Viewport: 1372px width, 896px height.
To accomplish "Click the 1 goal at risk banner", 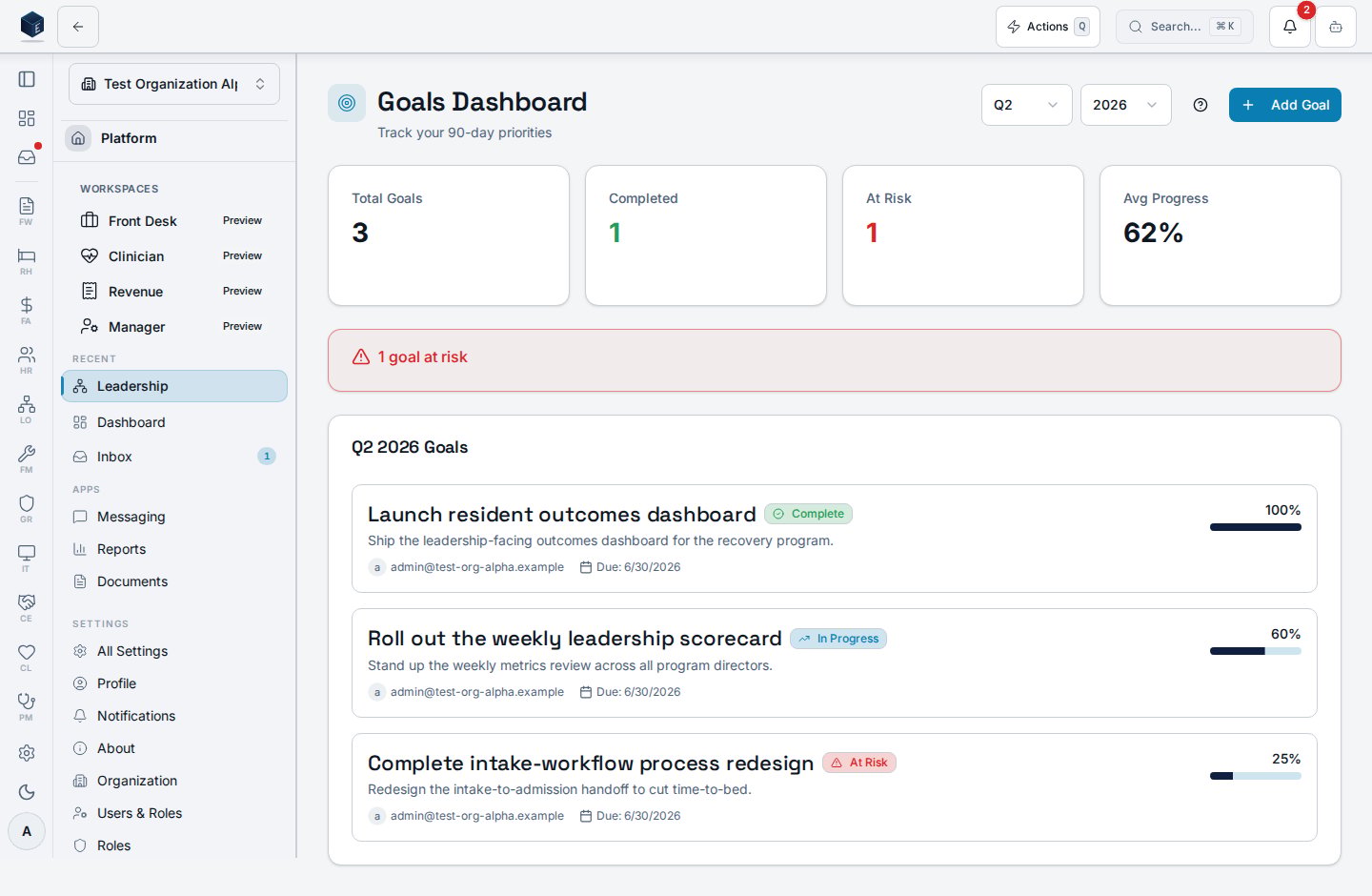I will point(835,360).
